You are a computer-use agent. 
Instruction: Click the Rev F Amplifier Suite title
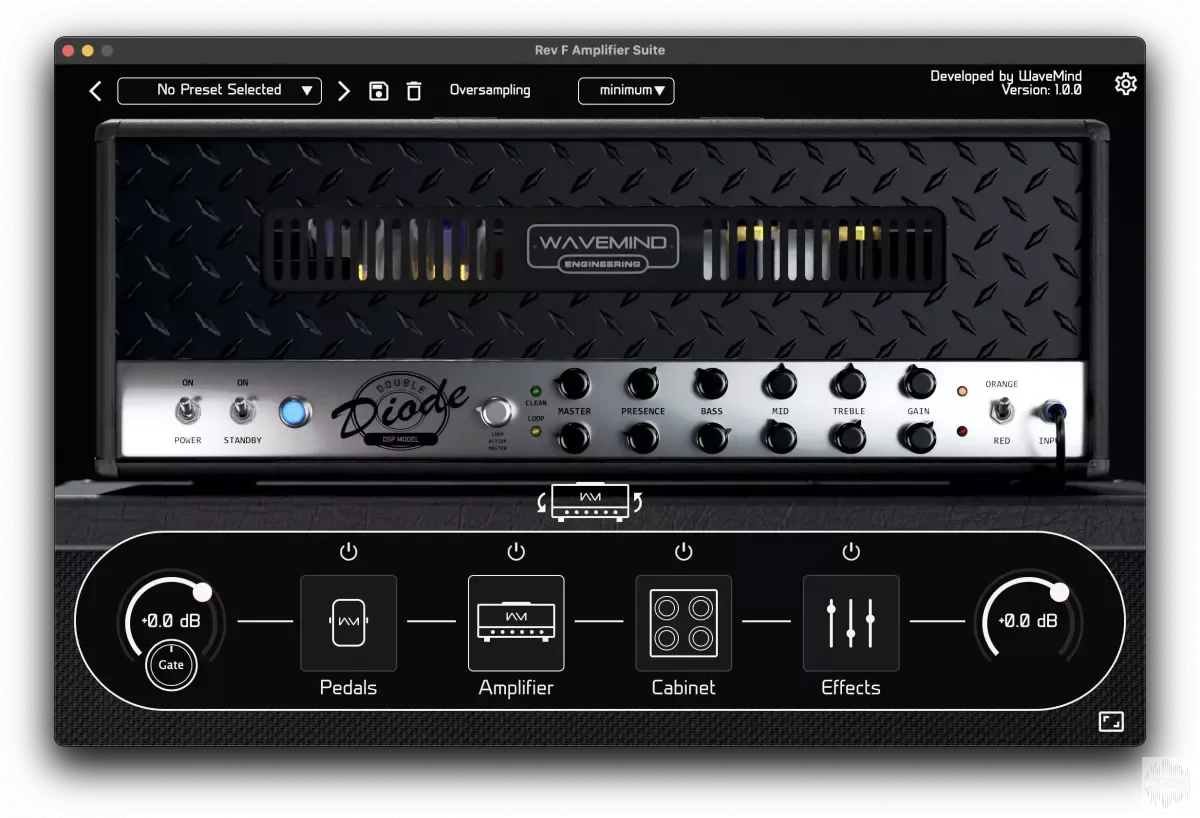point(600,50)
